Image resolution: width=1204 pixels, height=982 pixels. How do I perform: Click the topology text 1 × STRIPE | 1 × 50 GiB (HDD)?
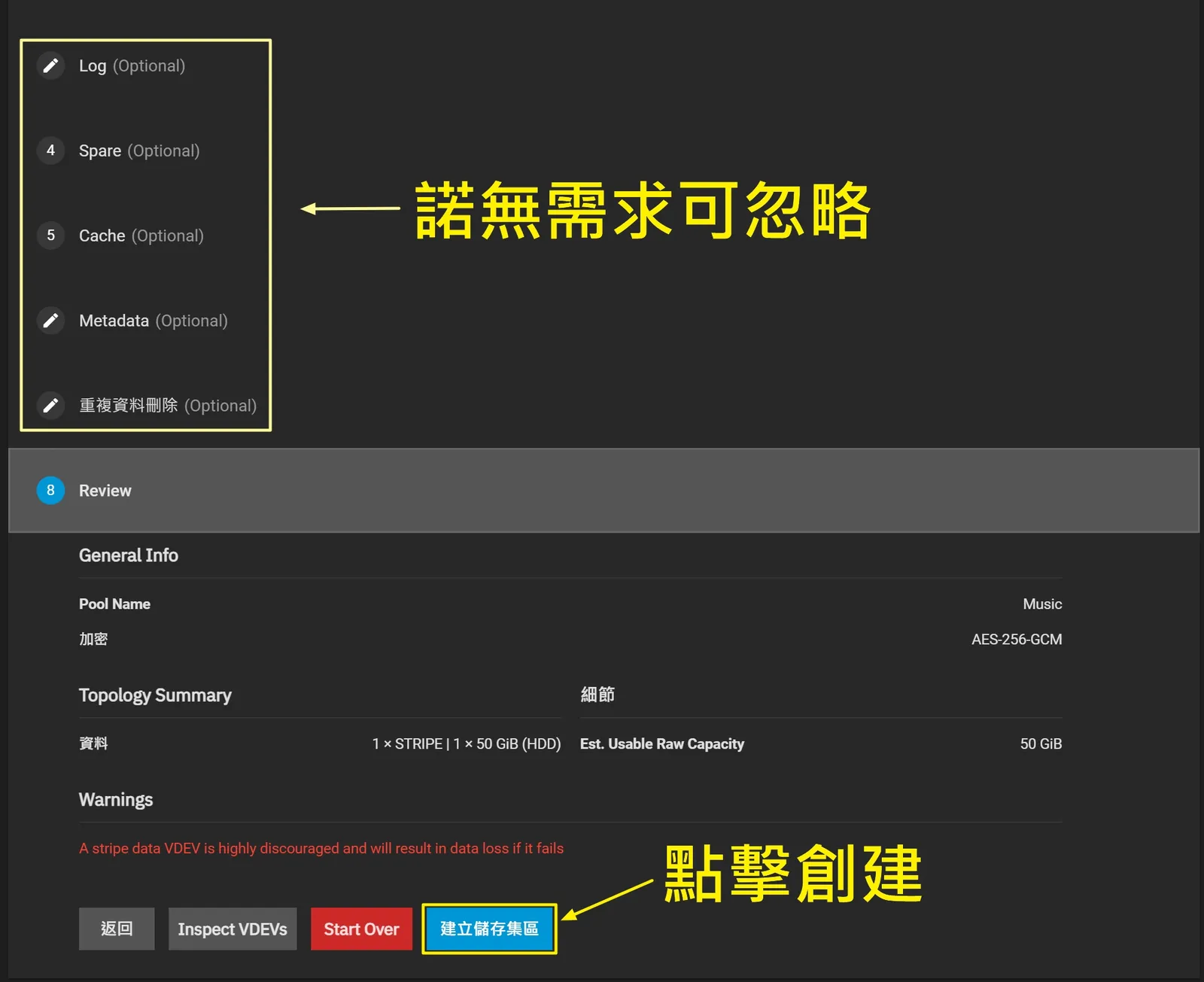click(x=467, y=744)
